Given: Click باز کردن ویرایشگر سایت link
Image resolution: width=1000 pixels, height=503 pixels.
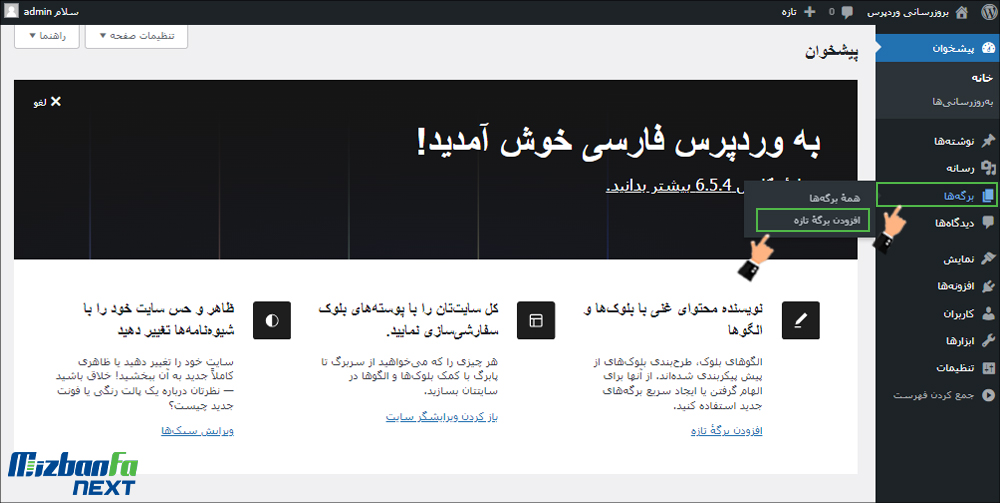Looking at the screenshot, I should pyautogui.click(x=441, y=417).
